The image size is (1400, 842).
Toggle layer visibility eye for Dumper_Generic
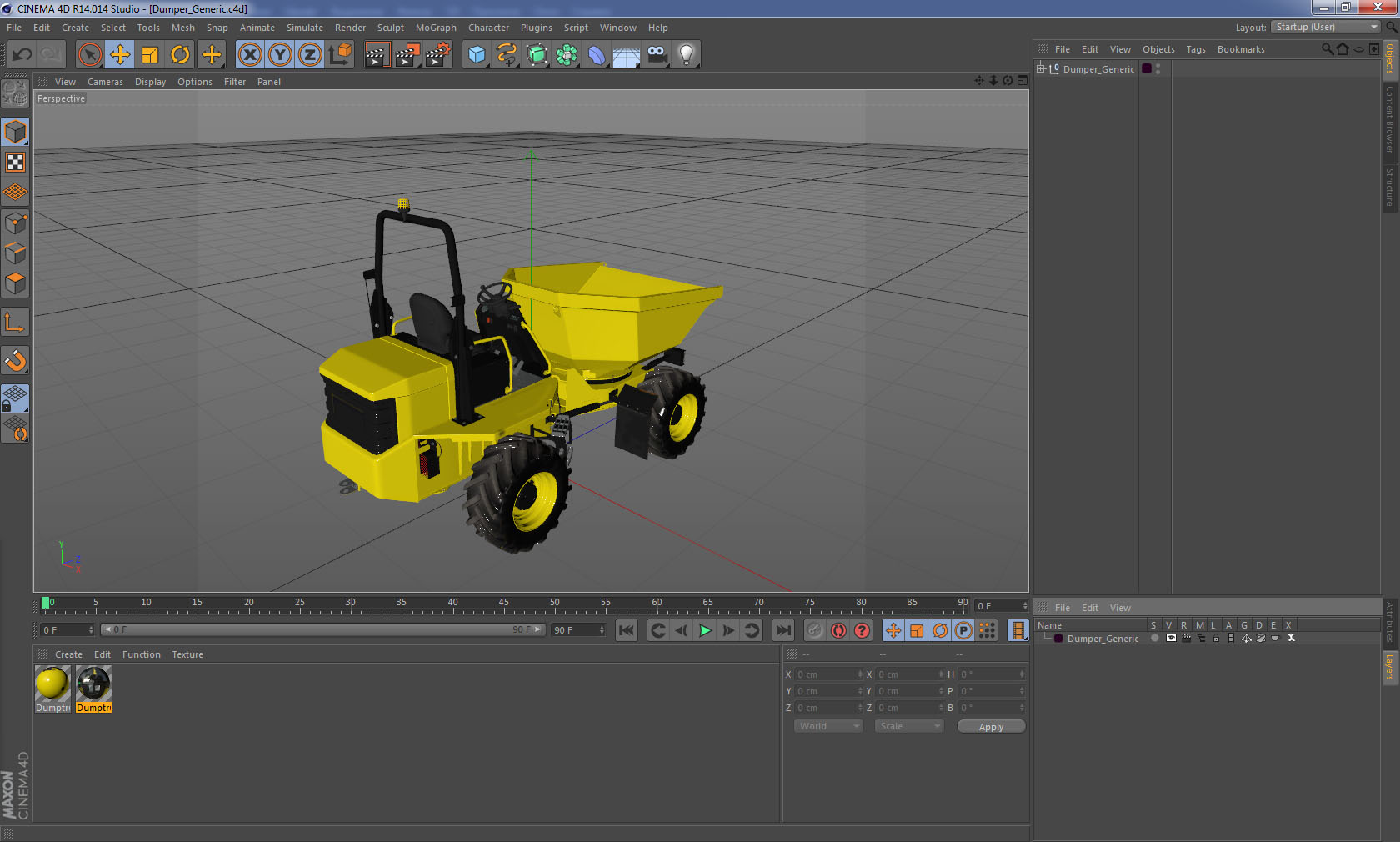pyautogui.click(x=1171, y=638)
